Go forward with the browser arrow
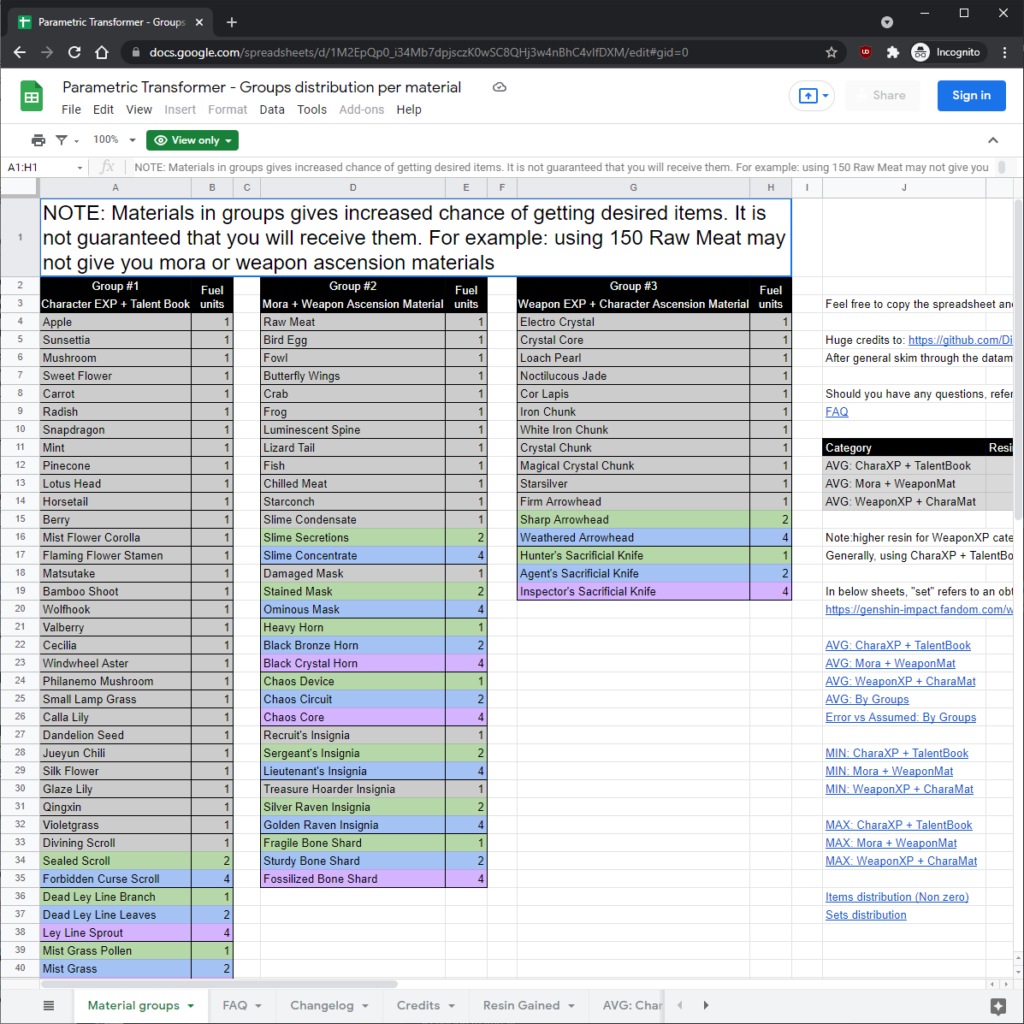The height and width of the screenshot is (1024, 1024). 47,52
